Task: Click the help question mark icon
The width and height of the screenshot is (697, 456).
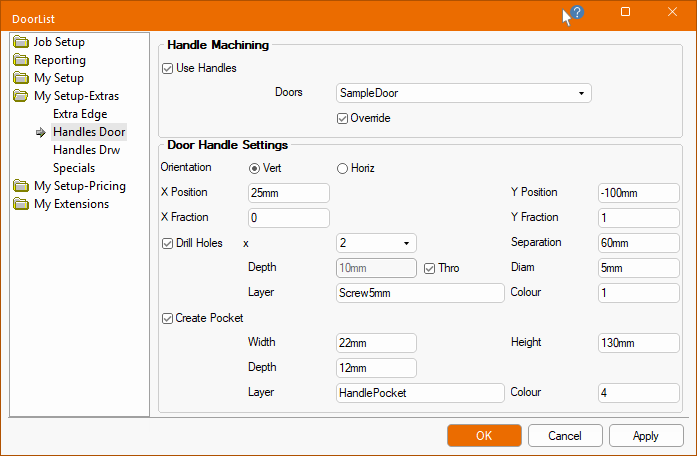Action: click(x=577, y=13)
